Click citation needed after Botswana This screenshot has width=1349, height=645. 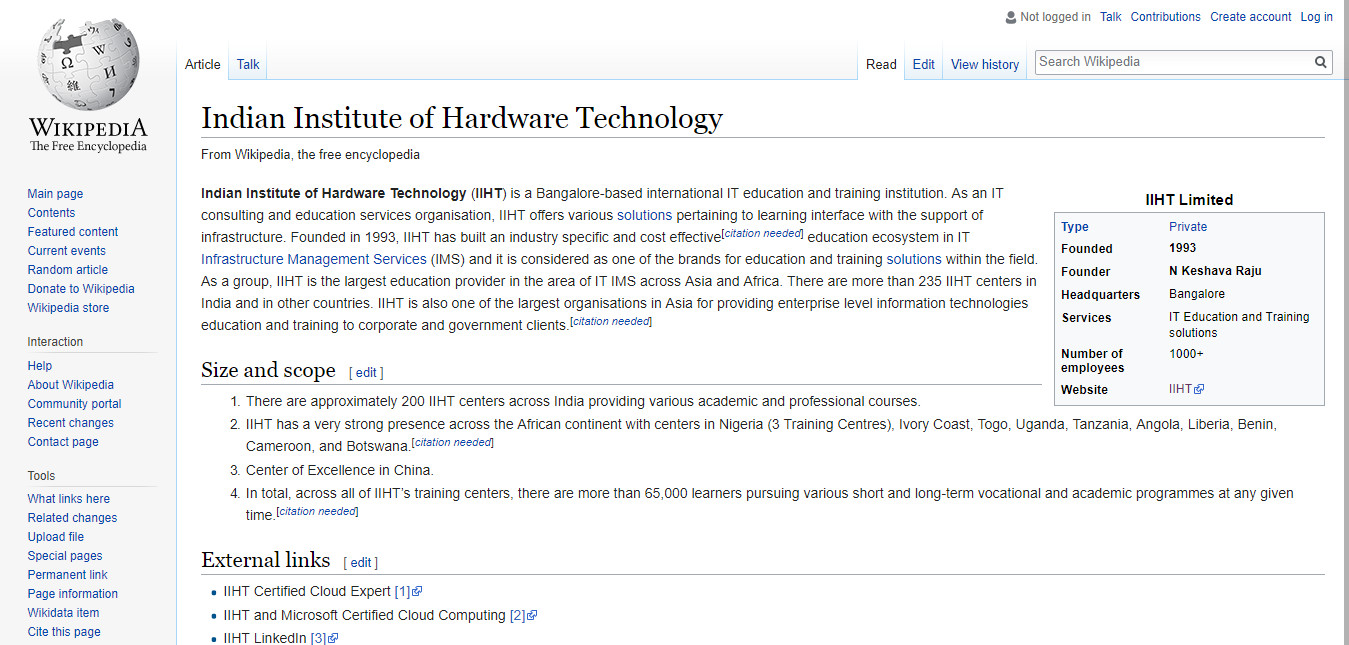452,442
